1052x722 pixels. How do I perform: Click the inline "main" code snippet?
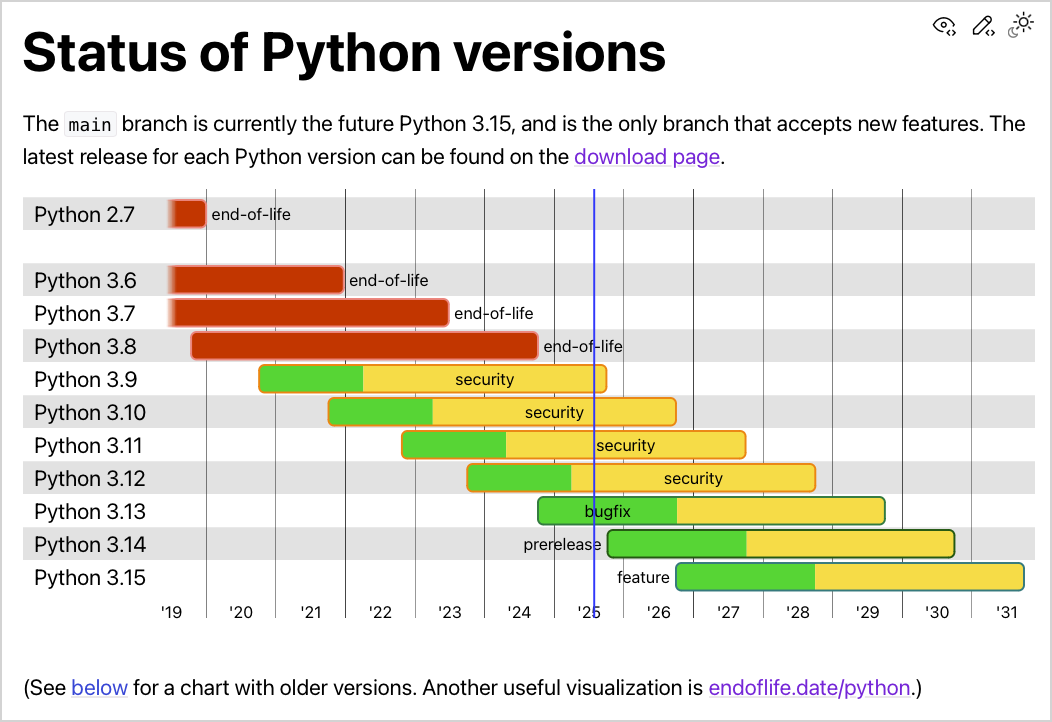89,124
